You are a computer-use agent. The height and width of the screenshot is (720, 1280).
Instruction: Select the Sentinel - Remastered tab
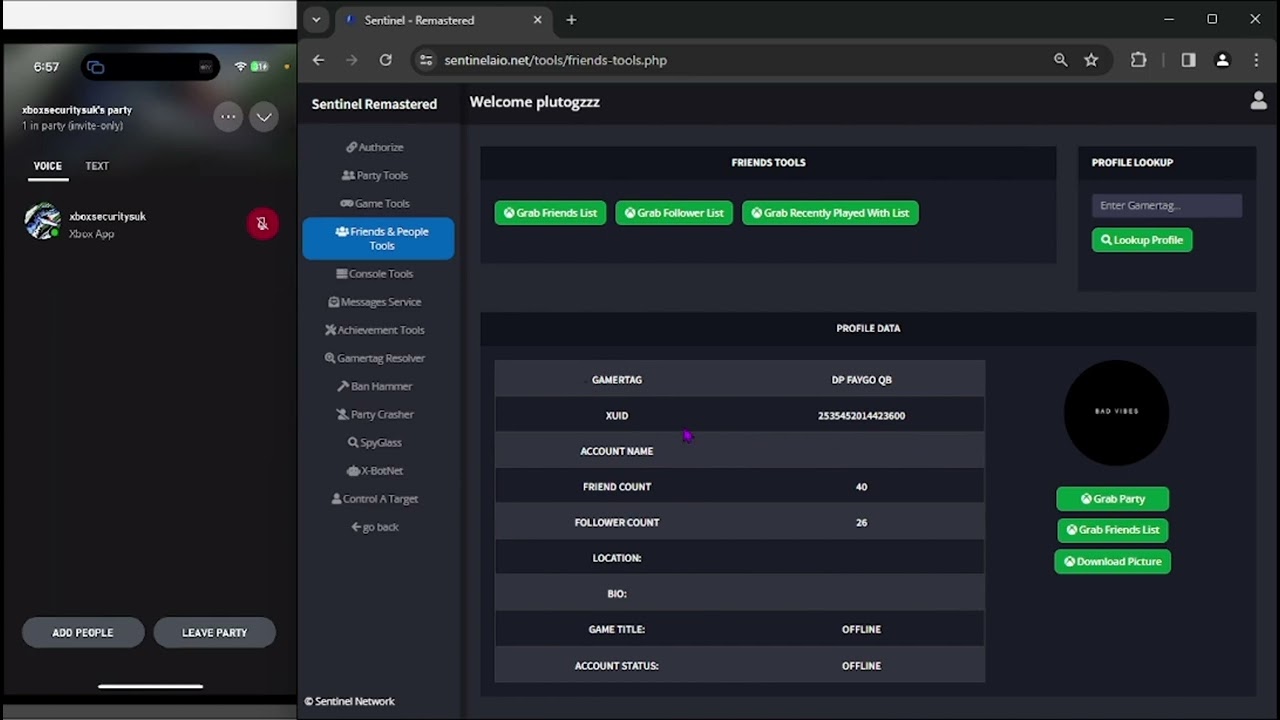[442, 20]
